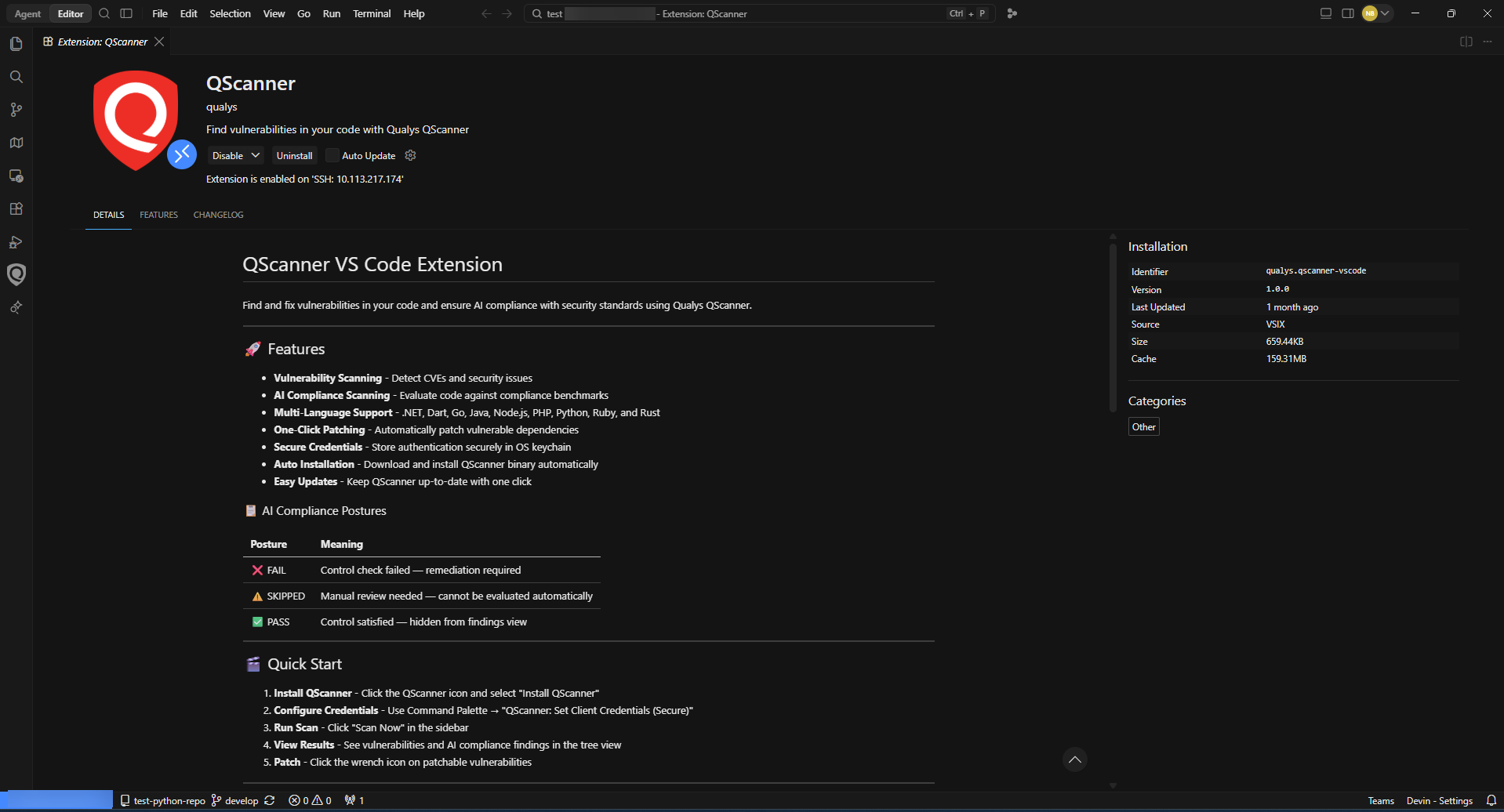The height and width of the screenshot is (812, 1504).
Task: Toggle the primary sidebar layout icon
Action: coord(126,13)
